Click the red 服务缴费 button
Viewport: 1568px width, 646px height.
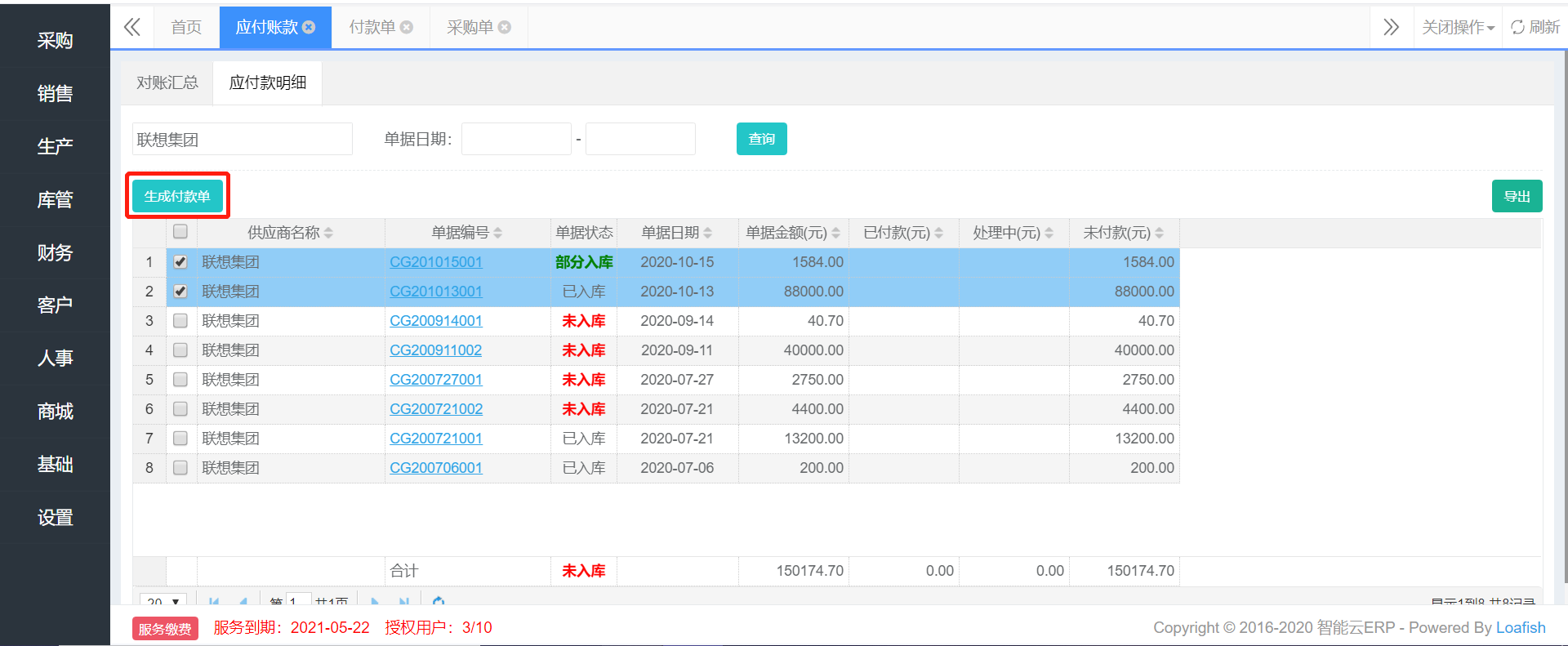(165, 629)
